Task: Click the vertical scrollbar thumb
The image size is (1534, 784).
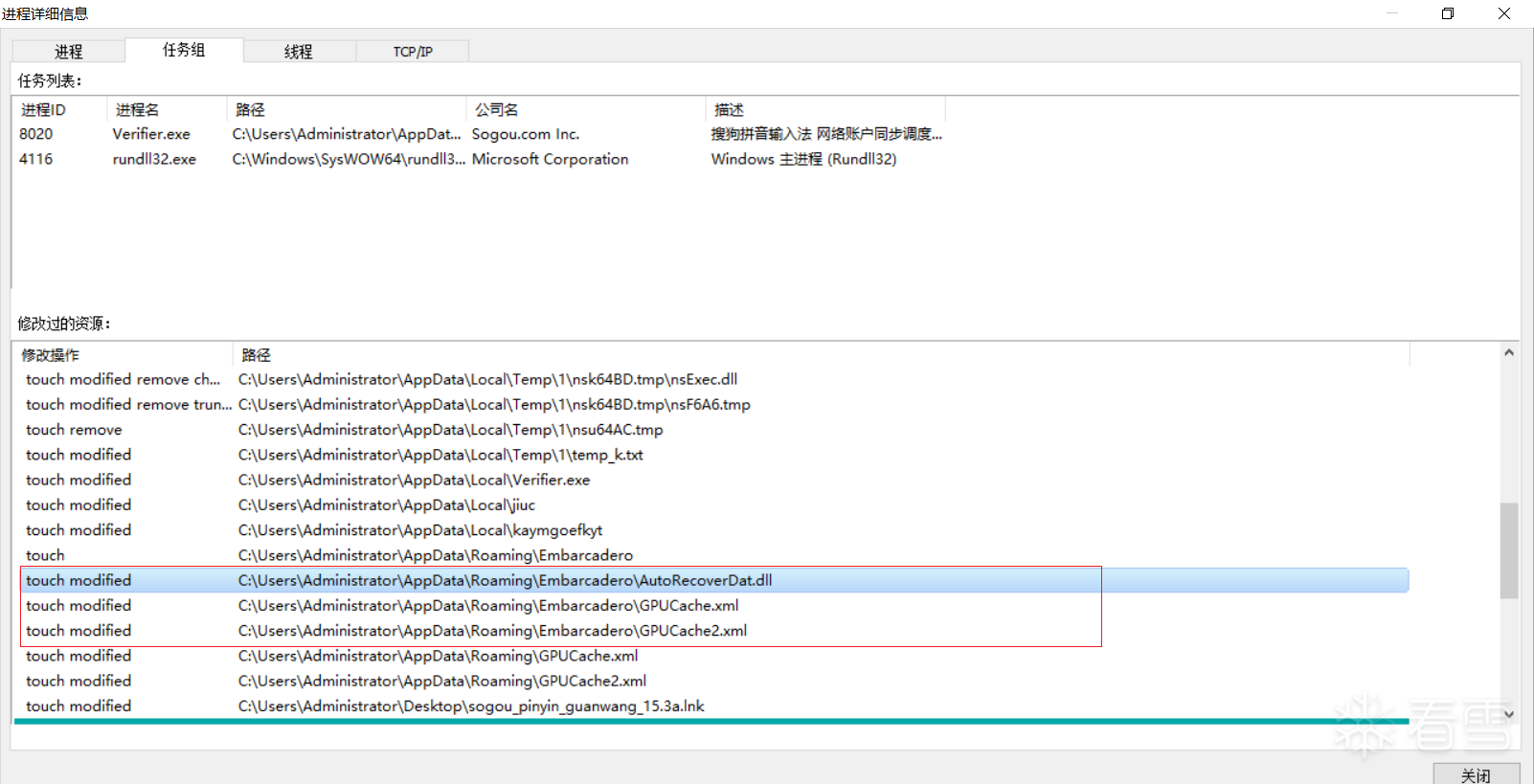Action: pyautogui.click(x=1509, y=550)
